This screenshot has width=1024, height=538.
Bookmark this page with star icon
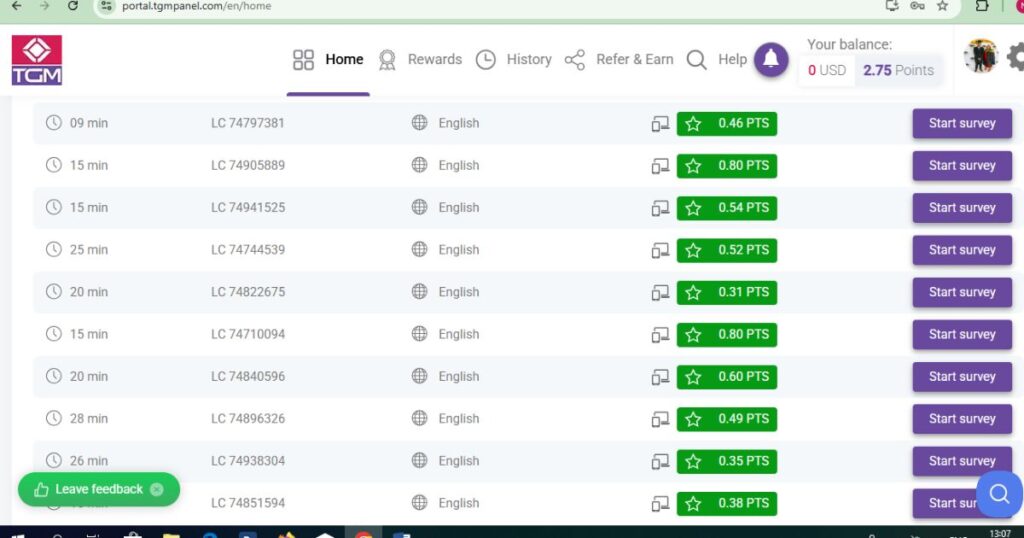pos(942,6)
